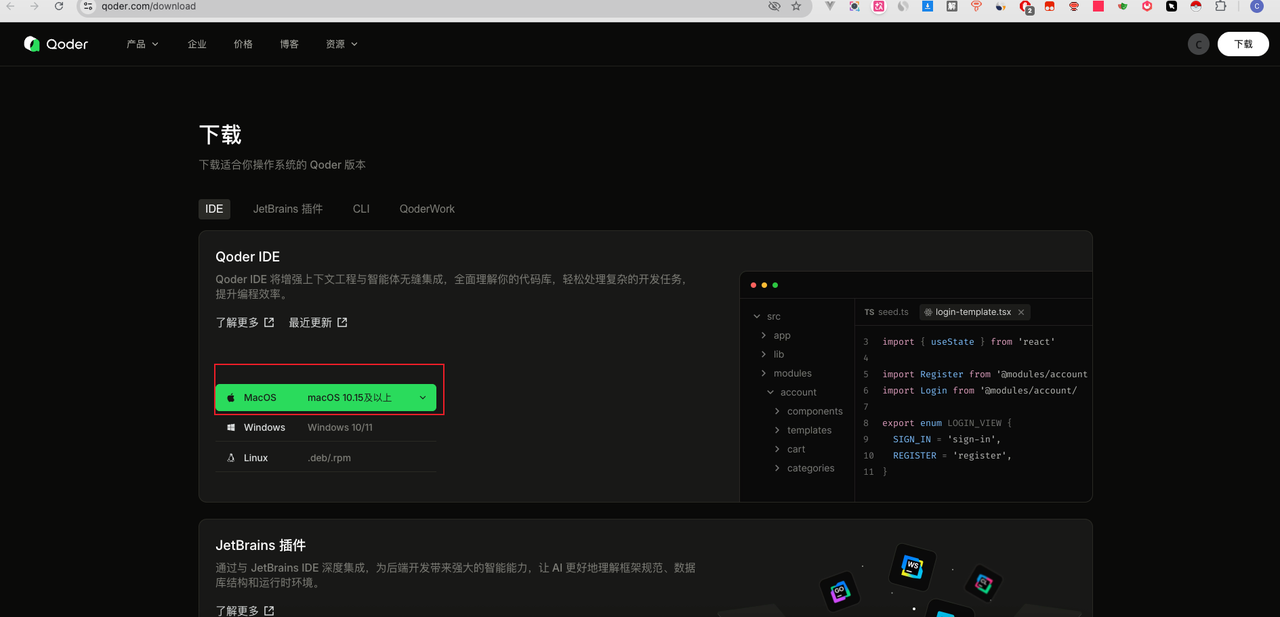Bookmark this page with the star icon

(796, 6)
